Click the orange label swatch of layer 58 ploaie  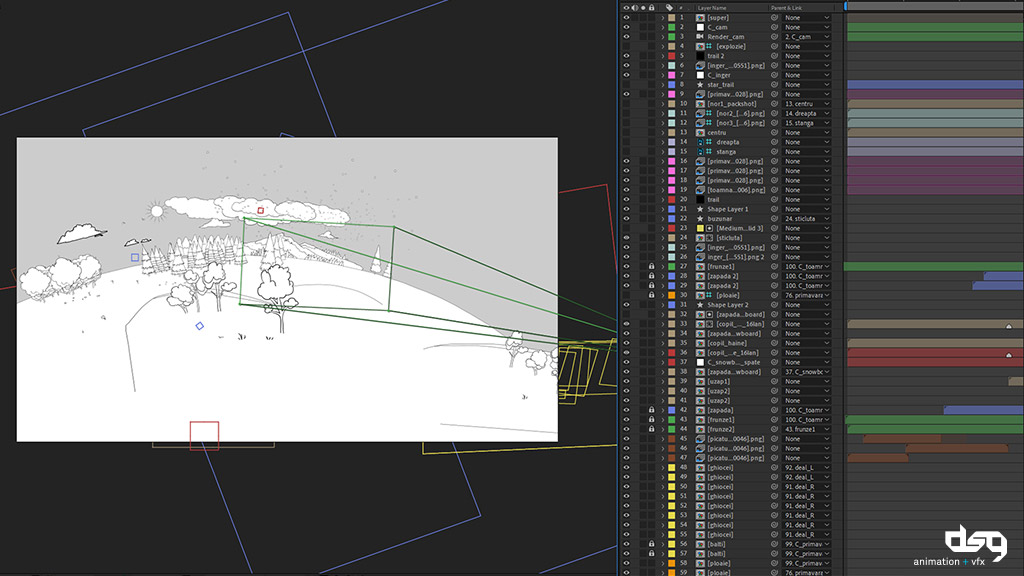click(671, 563)
